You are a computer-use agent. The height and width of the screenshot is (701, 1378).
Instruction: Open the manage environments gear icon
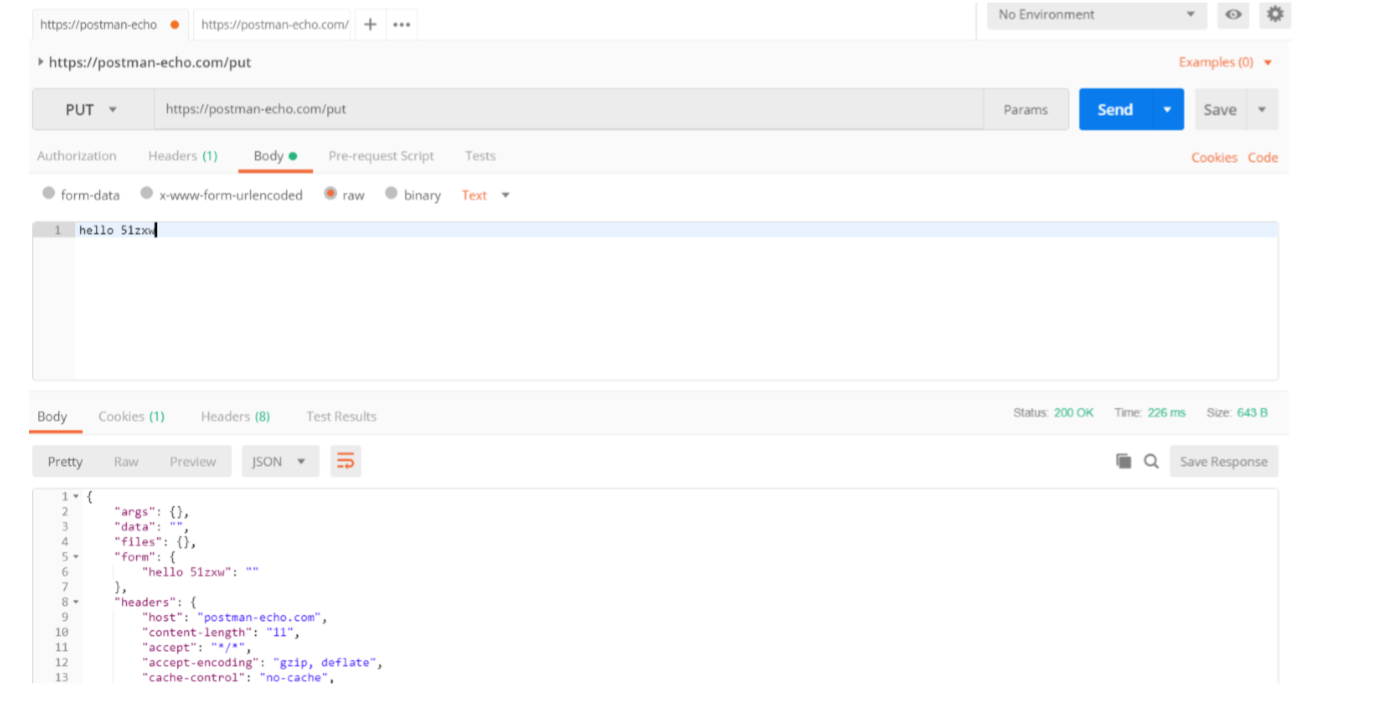[1274, 15]
